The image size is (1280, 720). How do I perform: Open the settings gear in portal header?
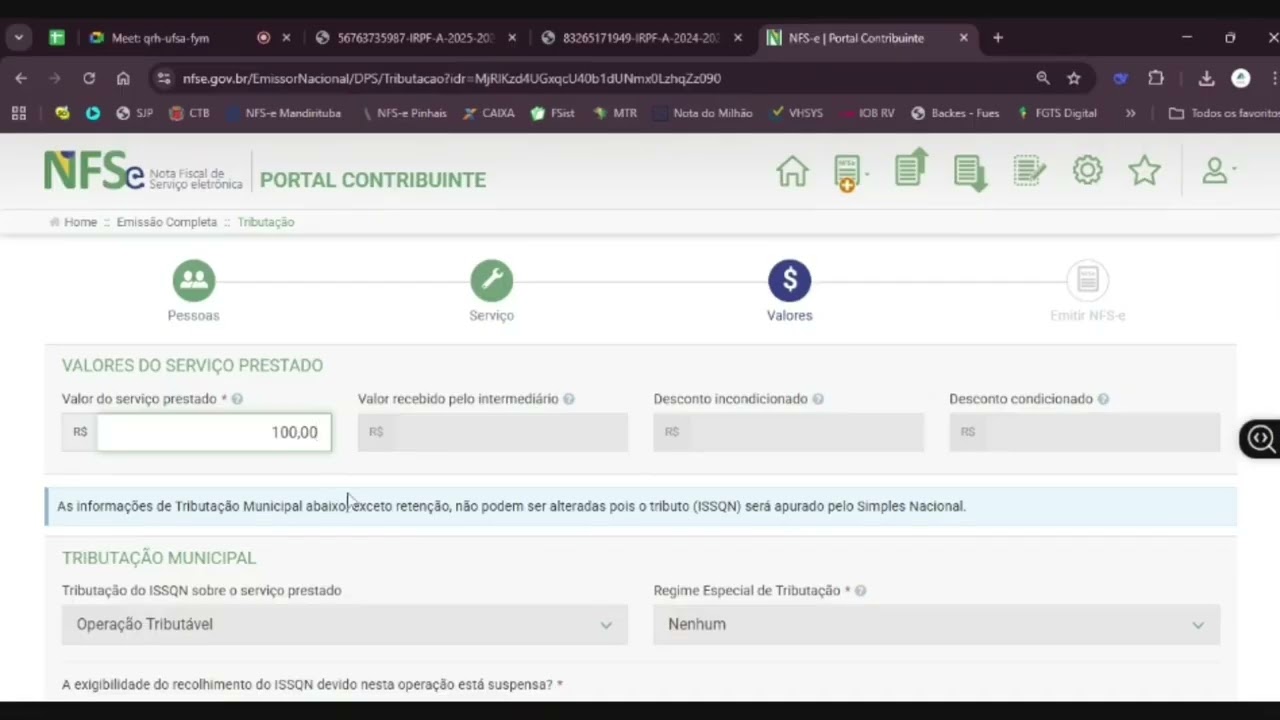coord(1087,170)
